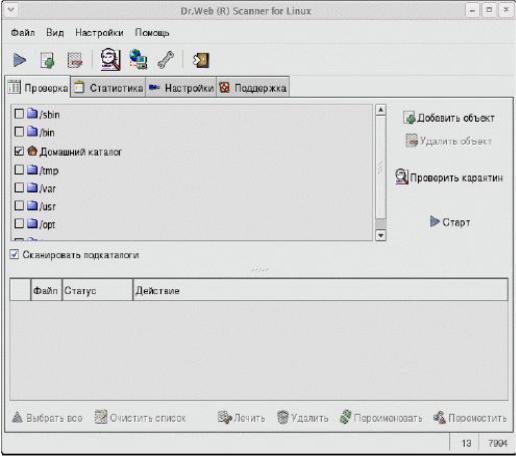Switch to the Проверка tab

38,88
